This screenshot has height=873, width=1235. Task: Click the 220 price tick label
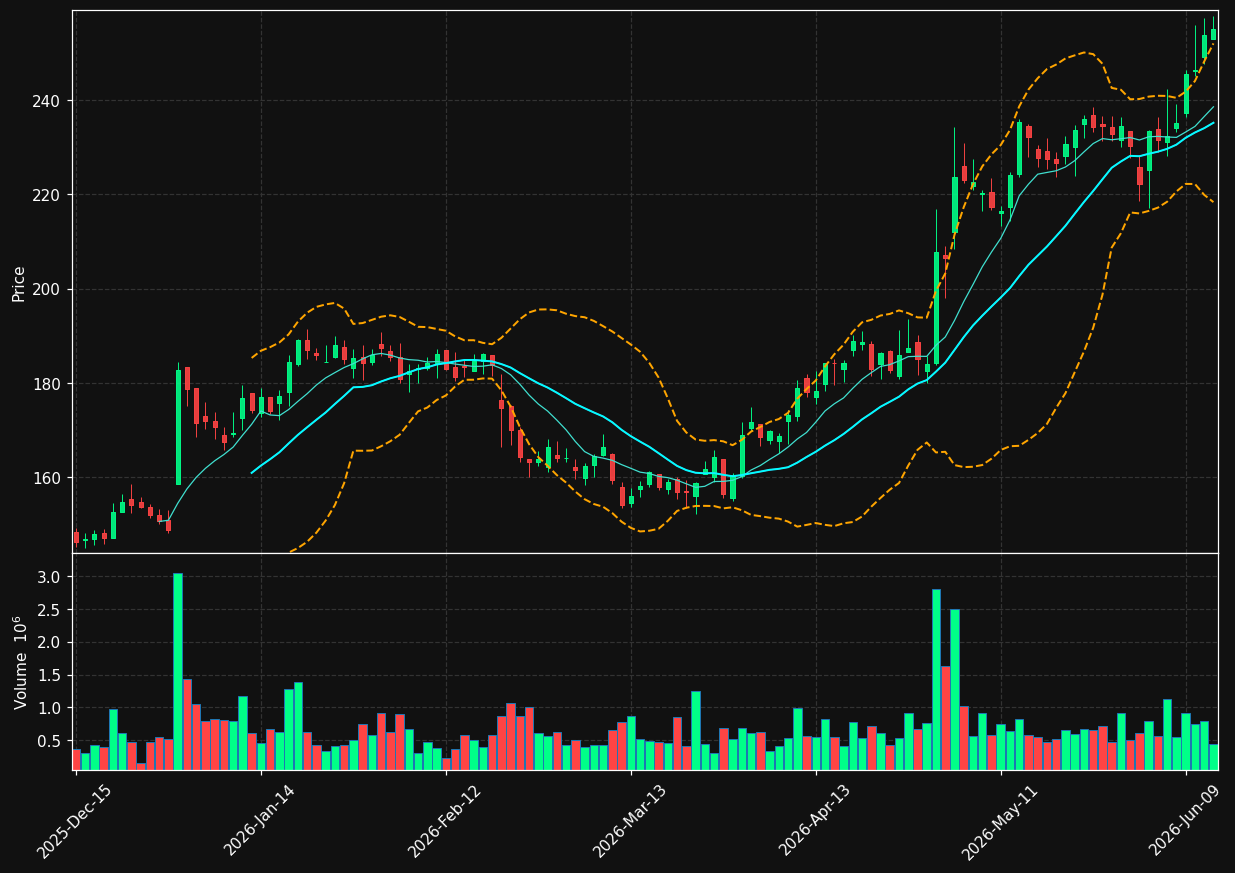[49, 195]
